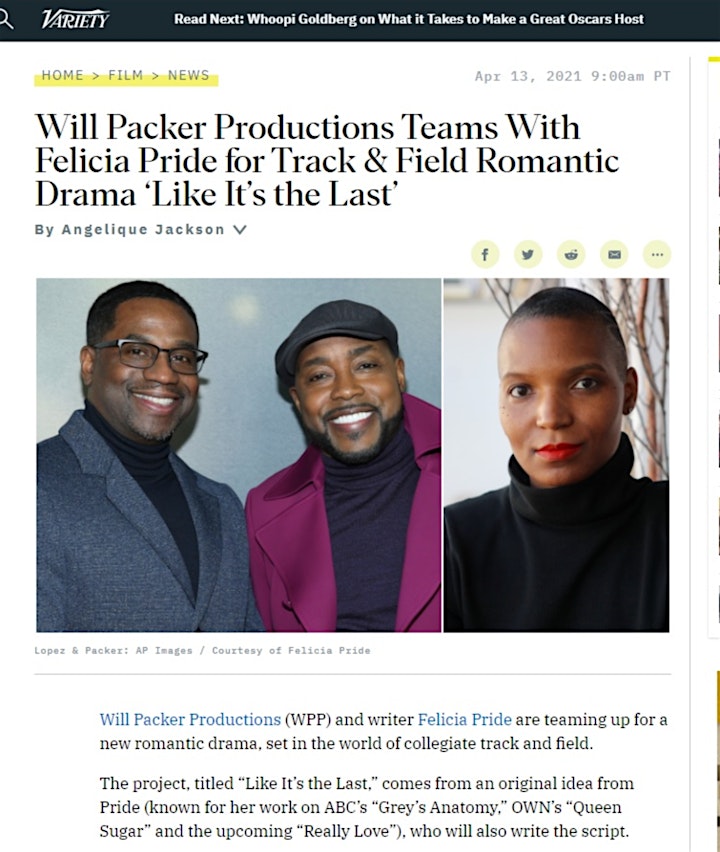Go to HOME breadcrumb
Viewport: 720px width, 852px height.
pos(62,75)
